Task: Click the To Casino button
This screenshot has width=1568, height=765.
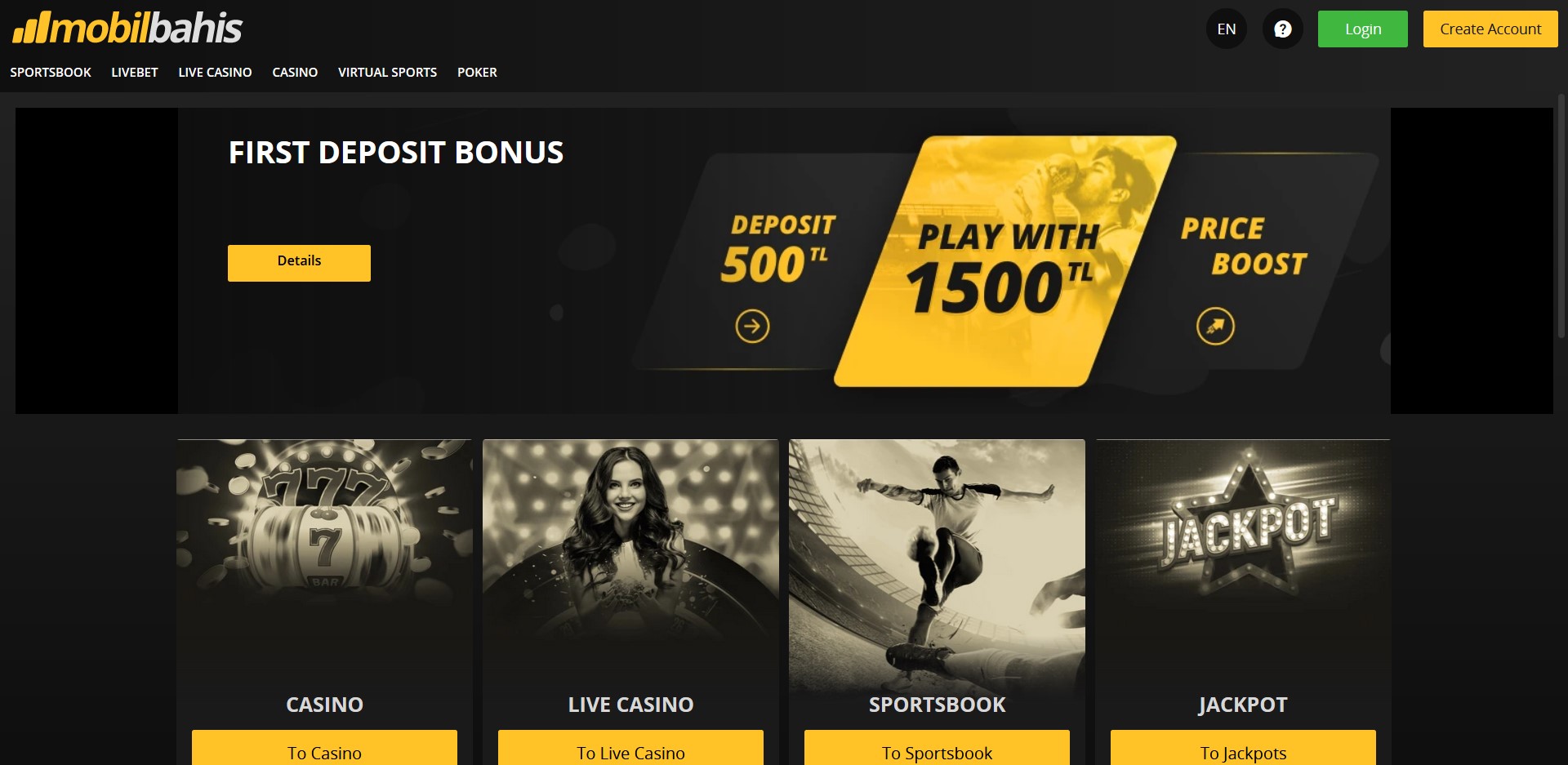Action: coord(324,749)
